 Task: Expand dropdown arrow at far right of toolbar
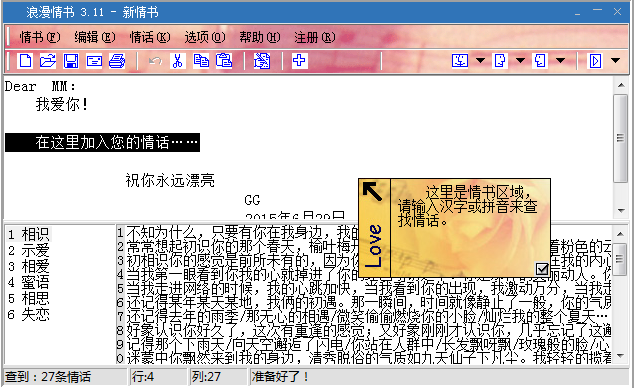point(615,61)
